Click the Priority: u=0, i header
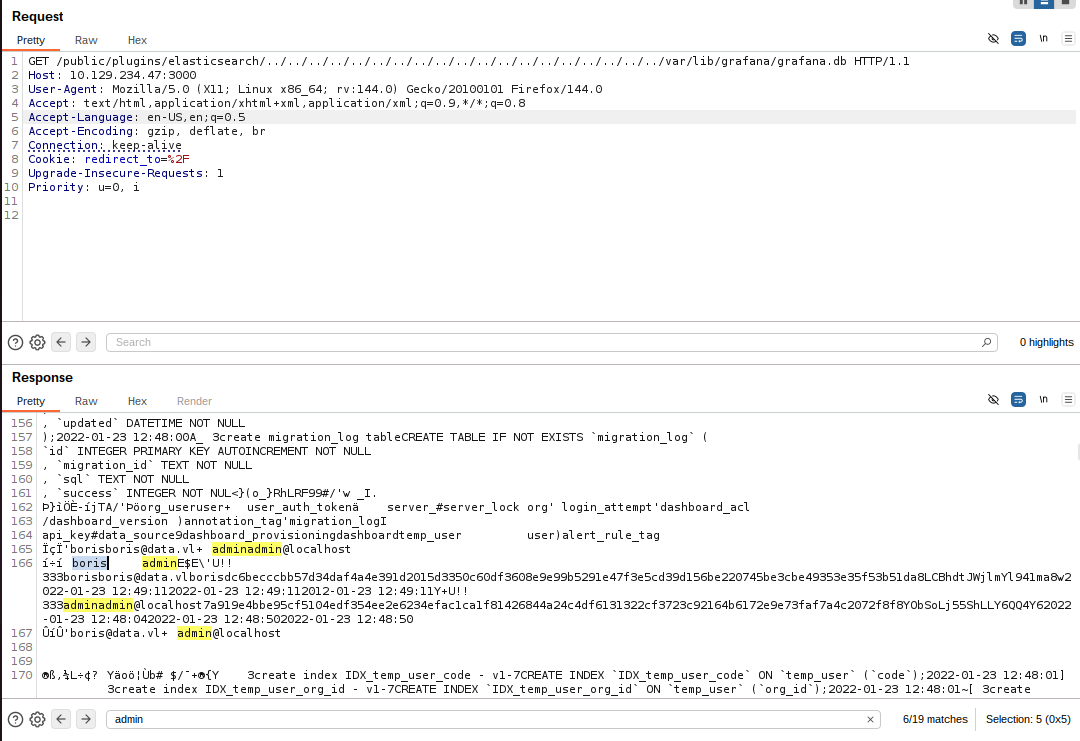 point(83,187)
